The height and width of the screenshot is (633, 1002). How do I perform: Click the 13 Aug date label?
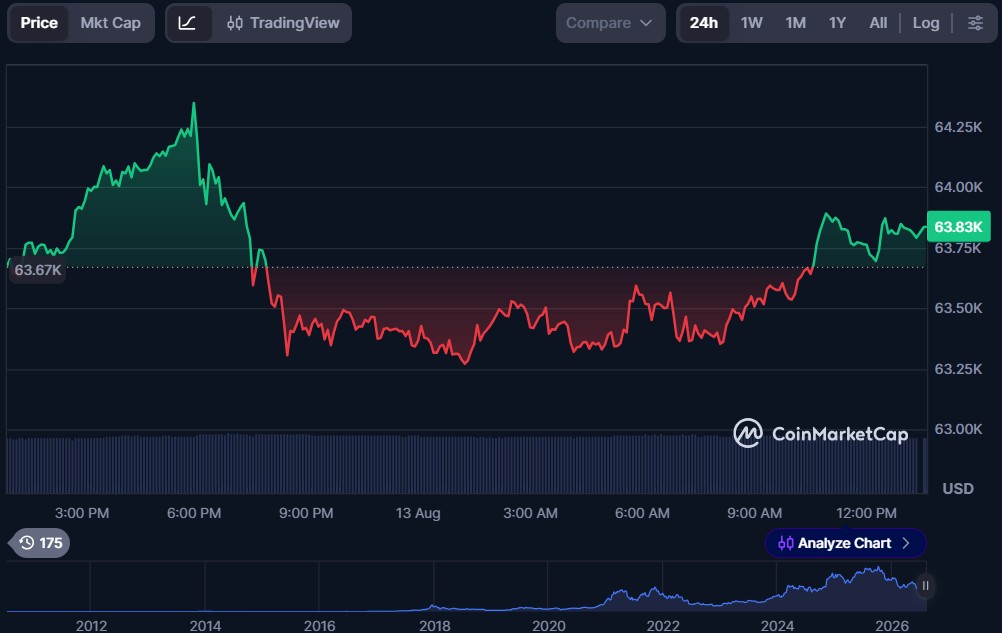(x=418, y=513)
